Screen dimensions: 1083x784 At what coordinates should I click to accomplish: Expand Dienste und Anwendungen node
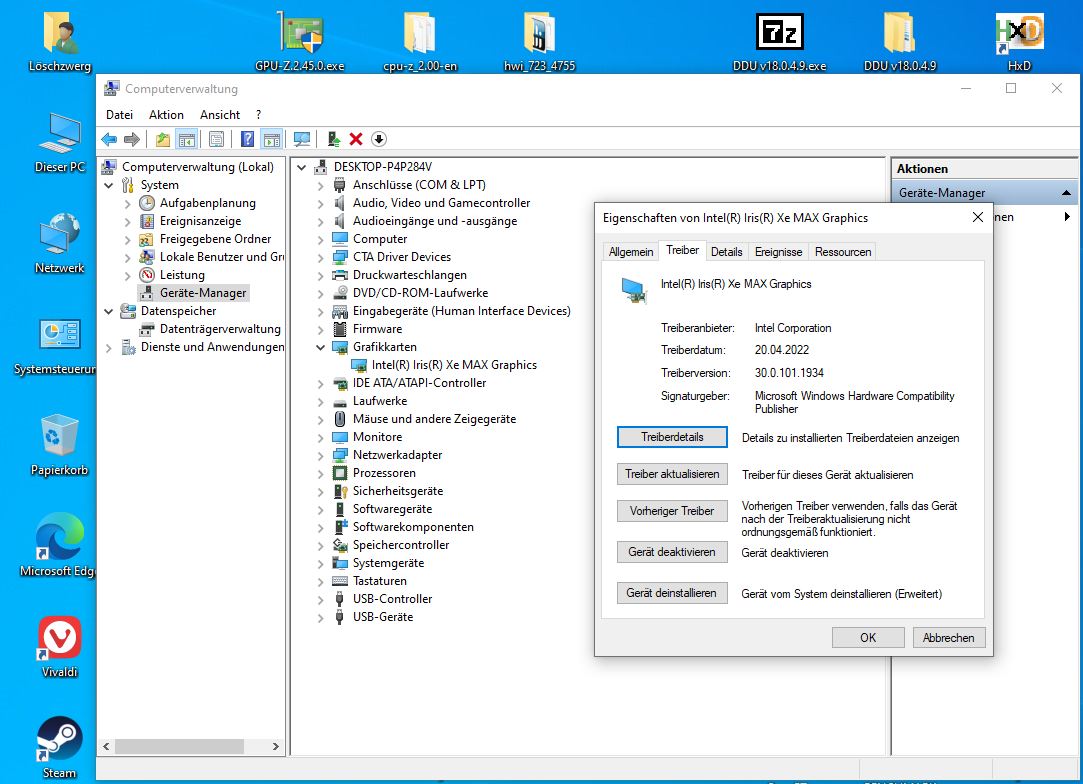click(108, 348)
